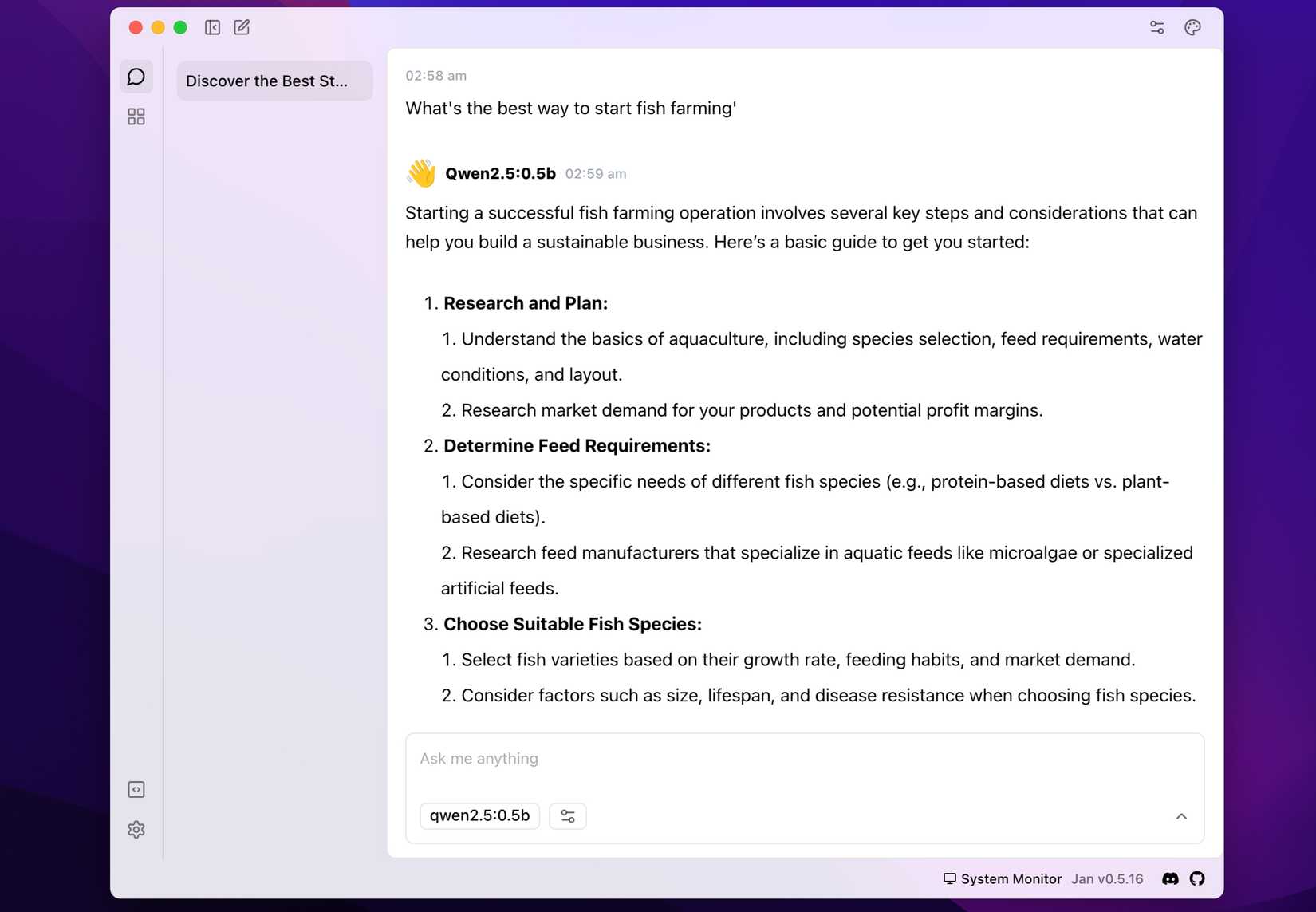Click the Jan v0.5.16 version label
The height and width of the screenshot is (912, 1316).
pyautogui.click(x=1107, y=878)
